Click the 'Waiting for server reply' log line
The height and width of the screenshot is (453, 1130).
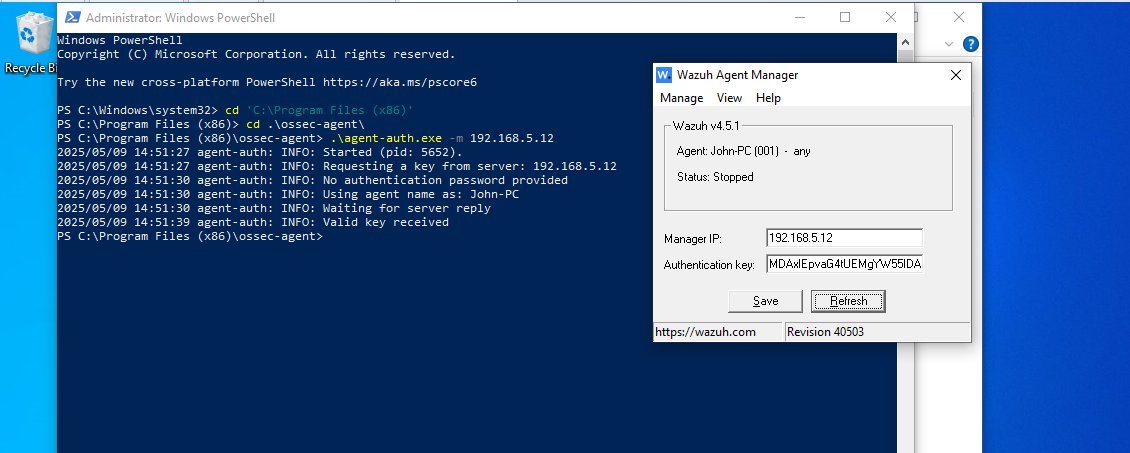[274, 208]
